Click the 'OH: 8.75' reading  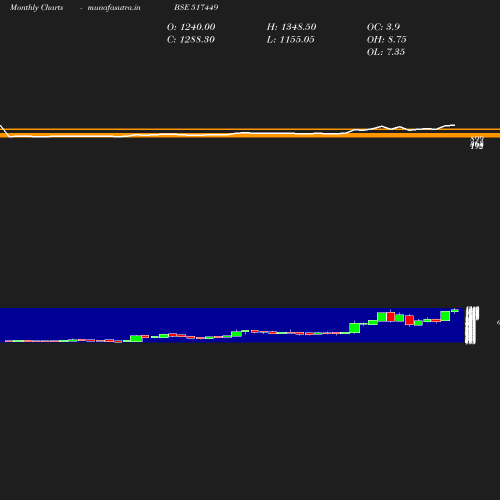[387, 40]
